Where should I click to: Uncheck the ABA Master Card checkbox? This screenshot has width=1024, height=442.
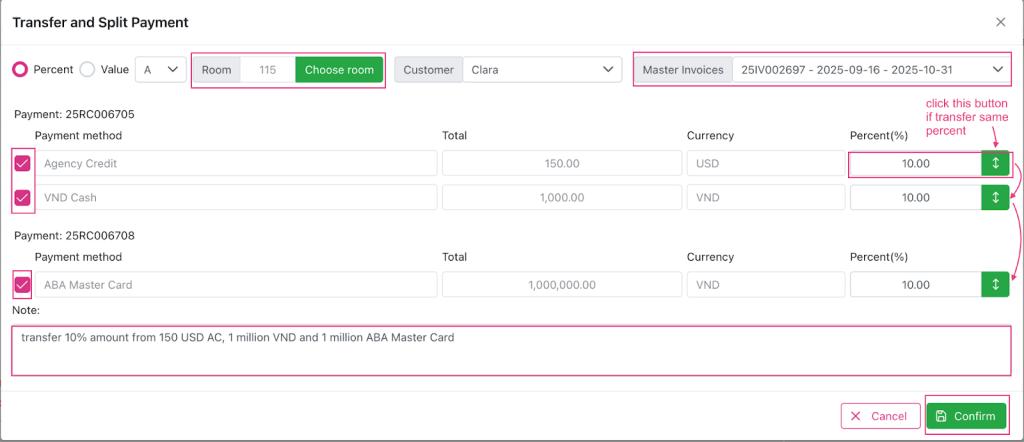[x=22, y=285]
